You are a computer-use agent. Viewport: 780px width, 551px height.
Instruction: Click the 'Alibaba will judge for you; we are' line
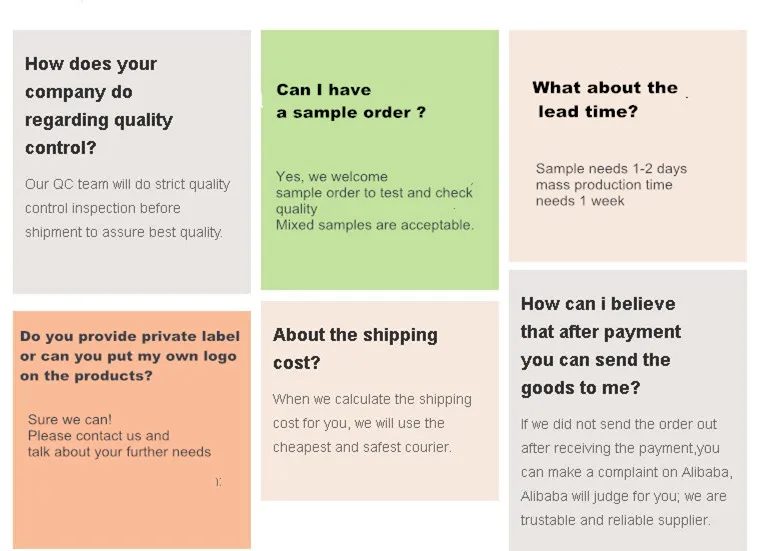pos(623,496)
